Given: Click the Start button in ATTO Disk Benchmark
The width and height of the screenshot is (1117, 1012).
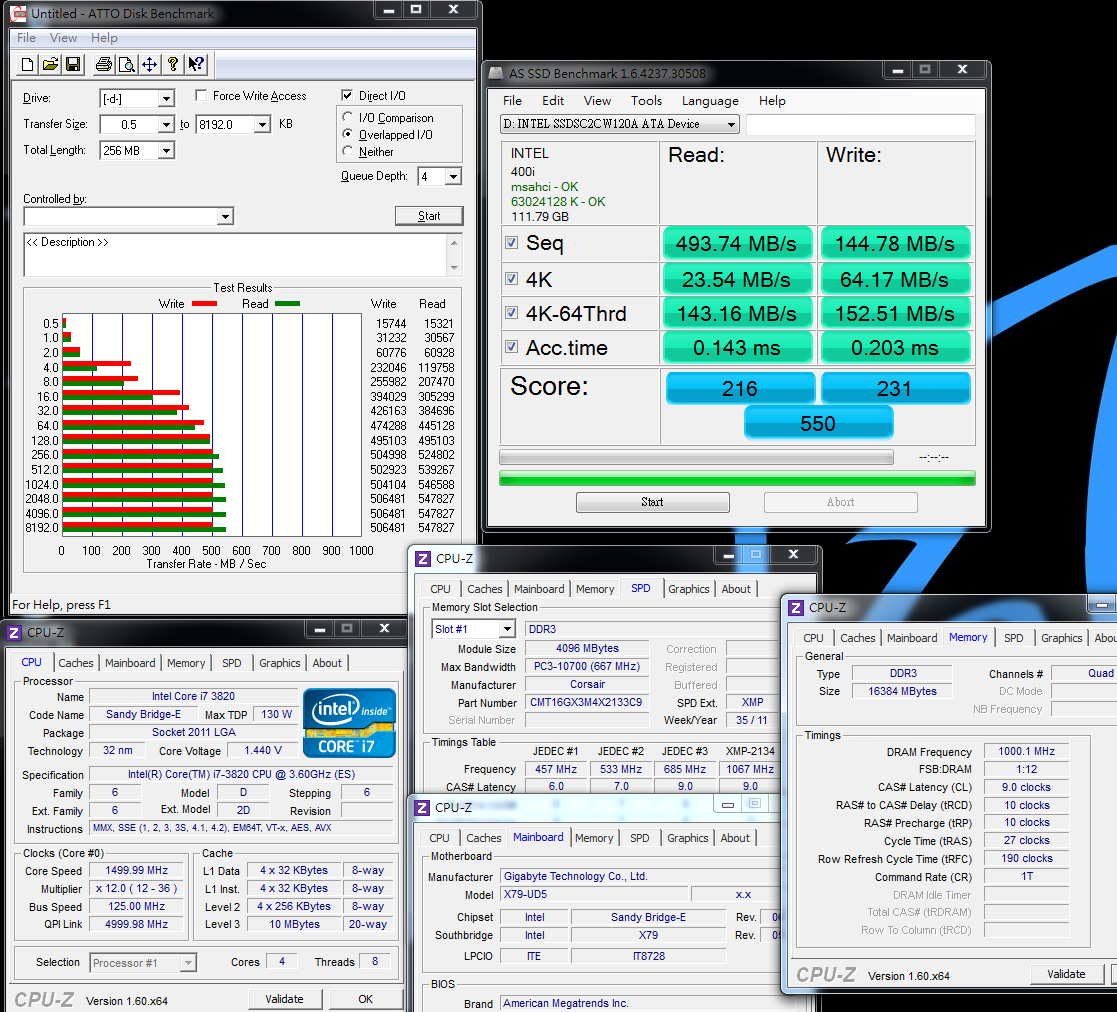Looking at the screenshot, I should pos(429,216).
